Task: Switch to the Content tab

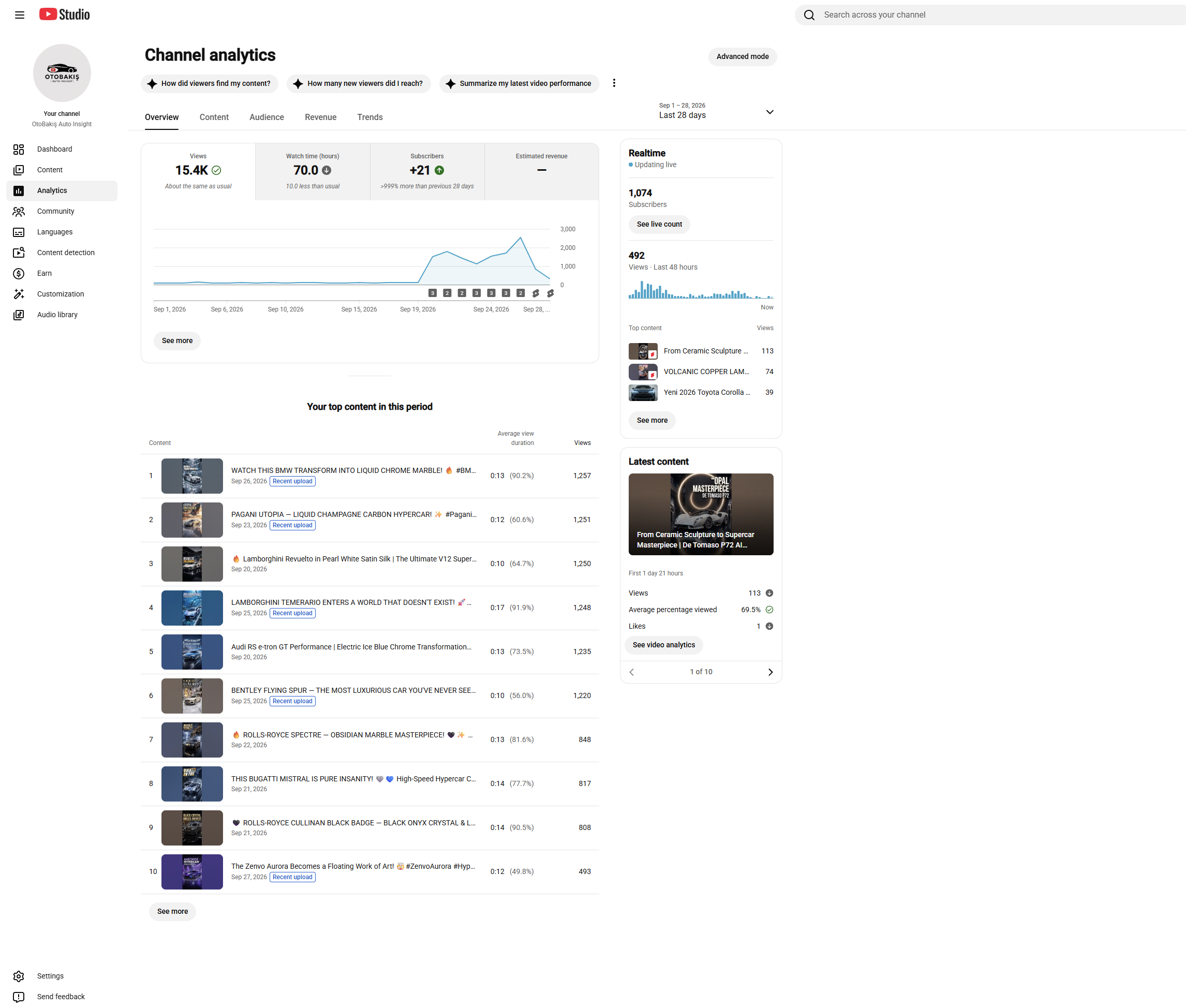Action: [x=214, y=117]
